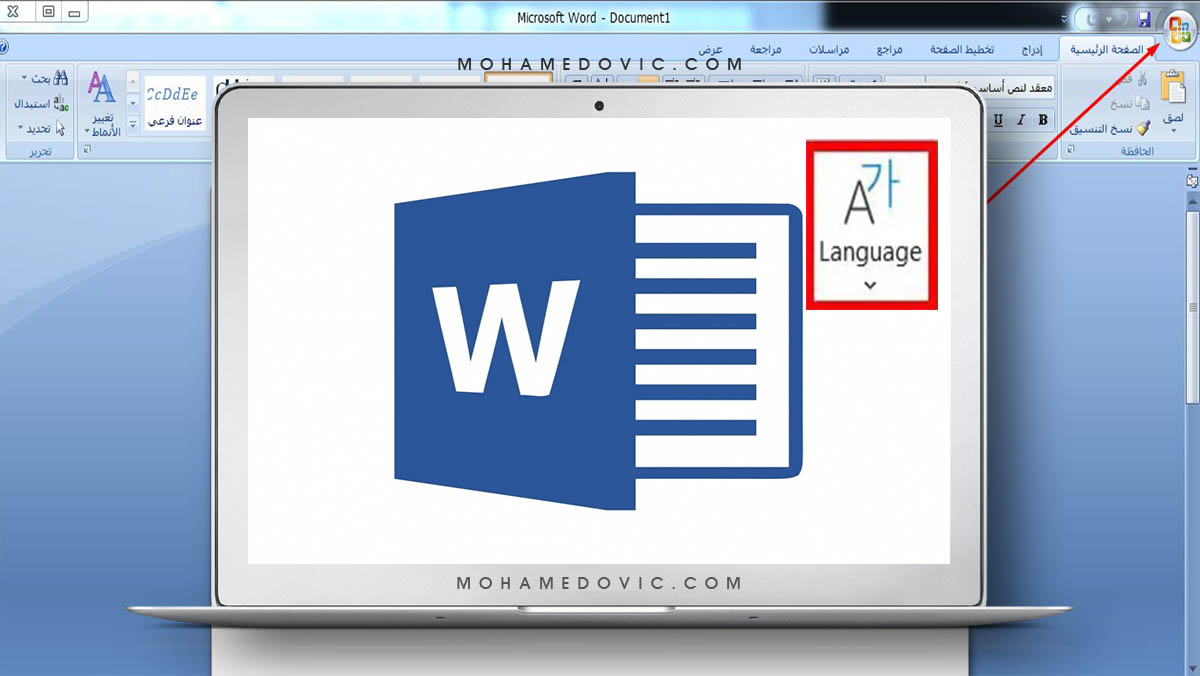The image size is (1200, 676).
Task: Toggle Bold formatting
Action: point(1043,120)
